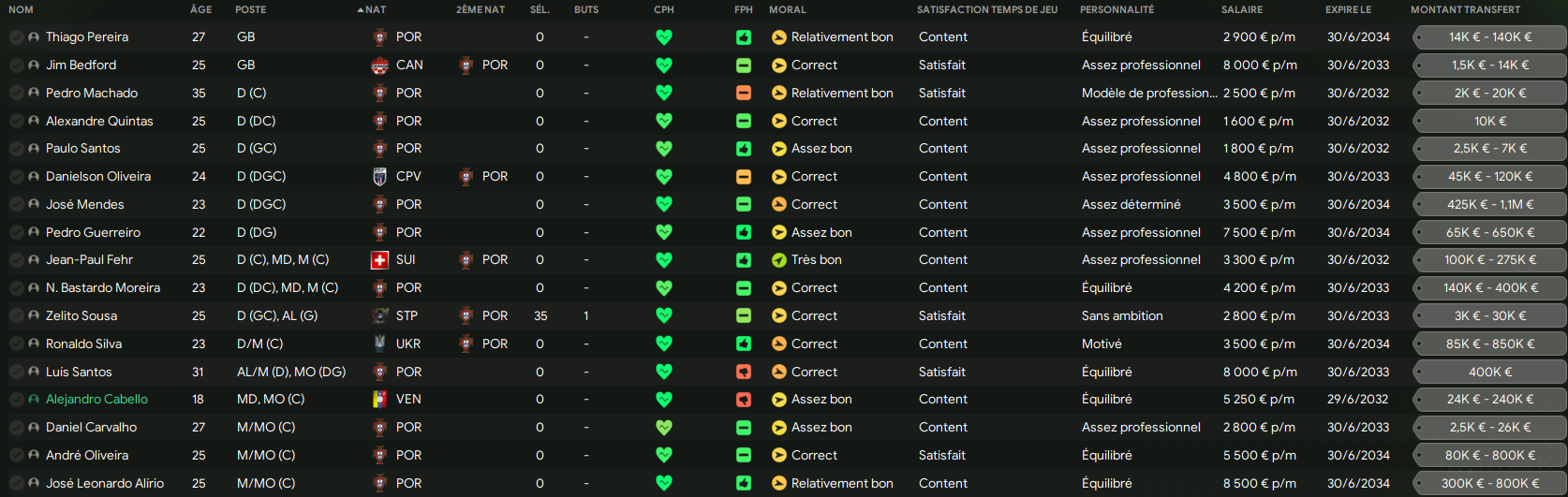The image size is (1568, 497).
Task: Click Jean-Paul Fehr's Swiss flag icon
Action: 379,260
